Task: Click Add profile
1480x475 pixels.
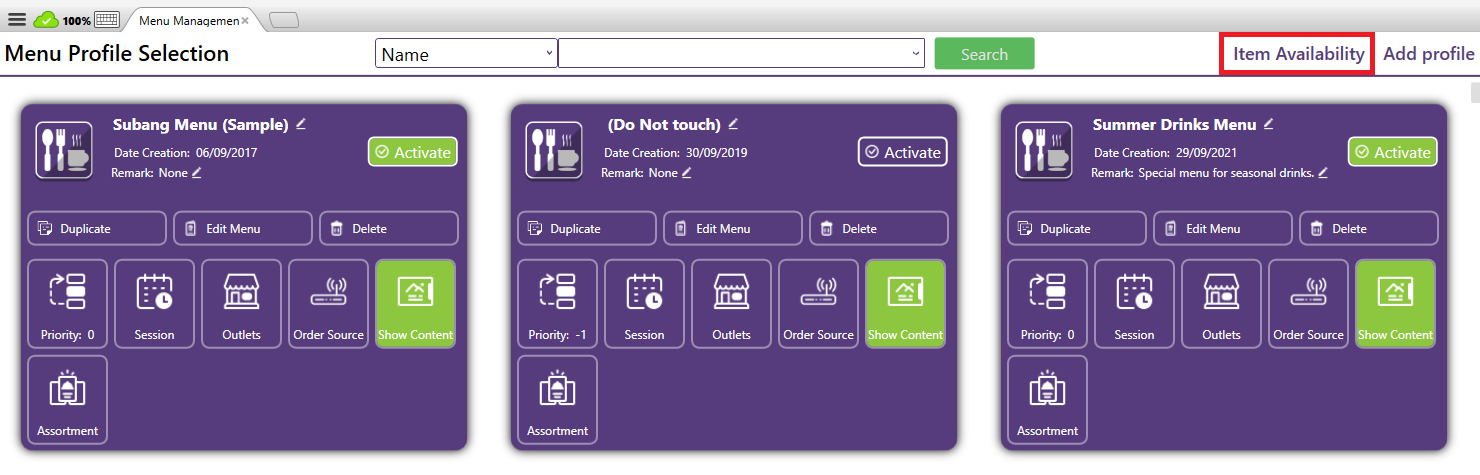Action: click(1428, 54)
